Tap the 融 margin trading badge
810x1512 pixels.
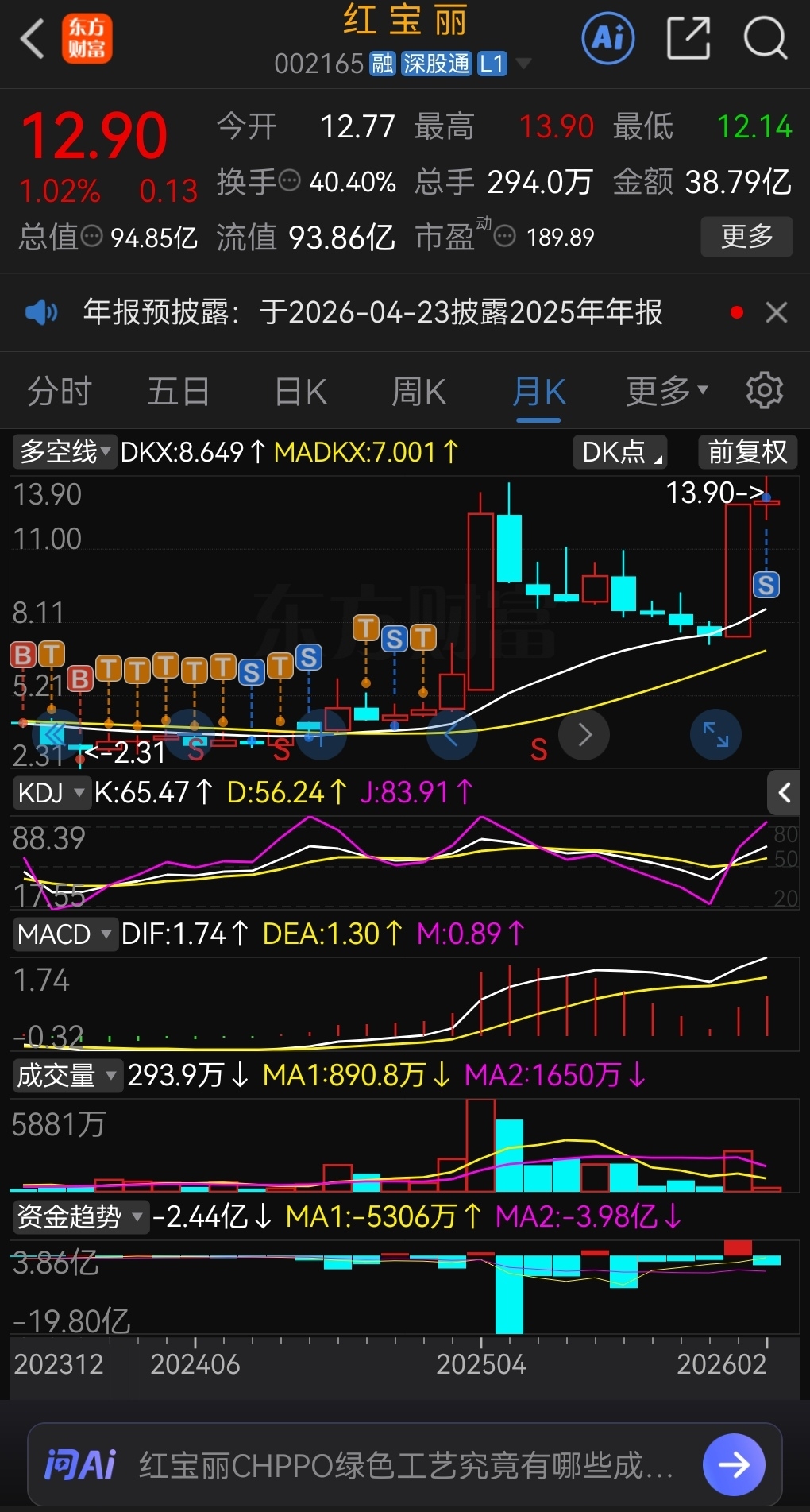(383, 64)
